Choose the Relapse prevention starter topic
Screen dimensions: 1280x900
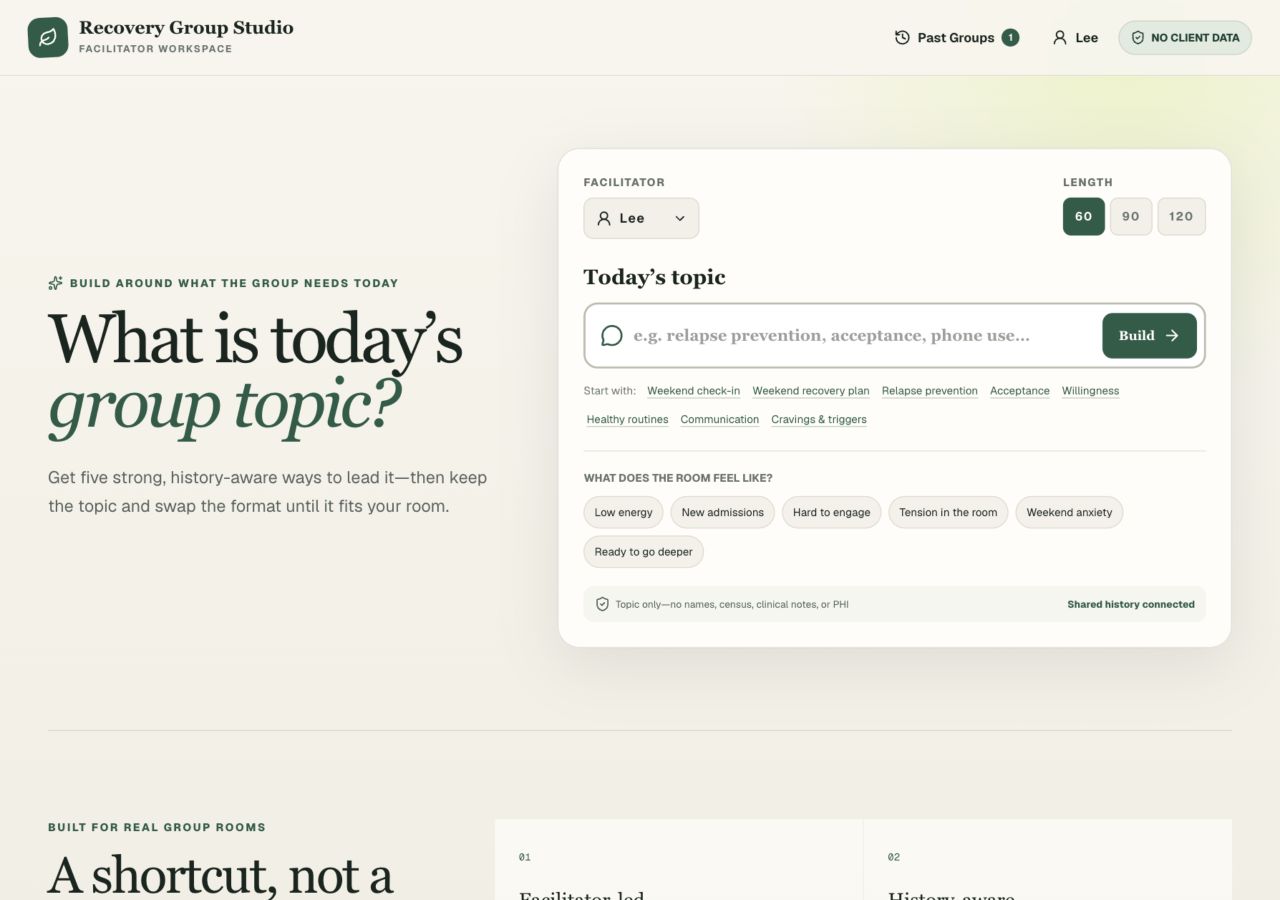pyautogui.click(x=930, y=391)
